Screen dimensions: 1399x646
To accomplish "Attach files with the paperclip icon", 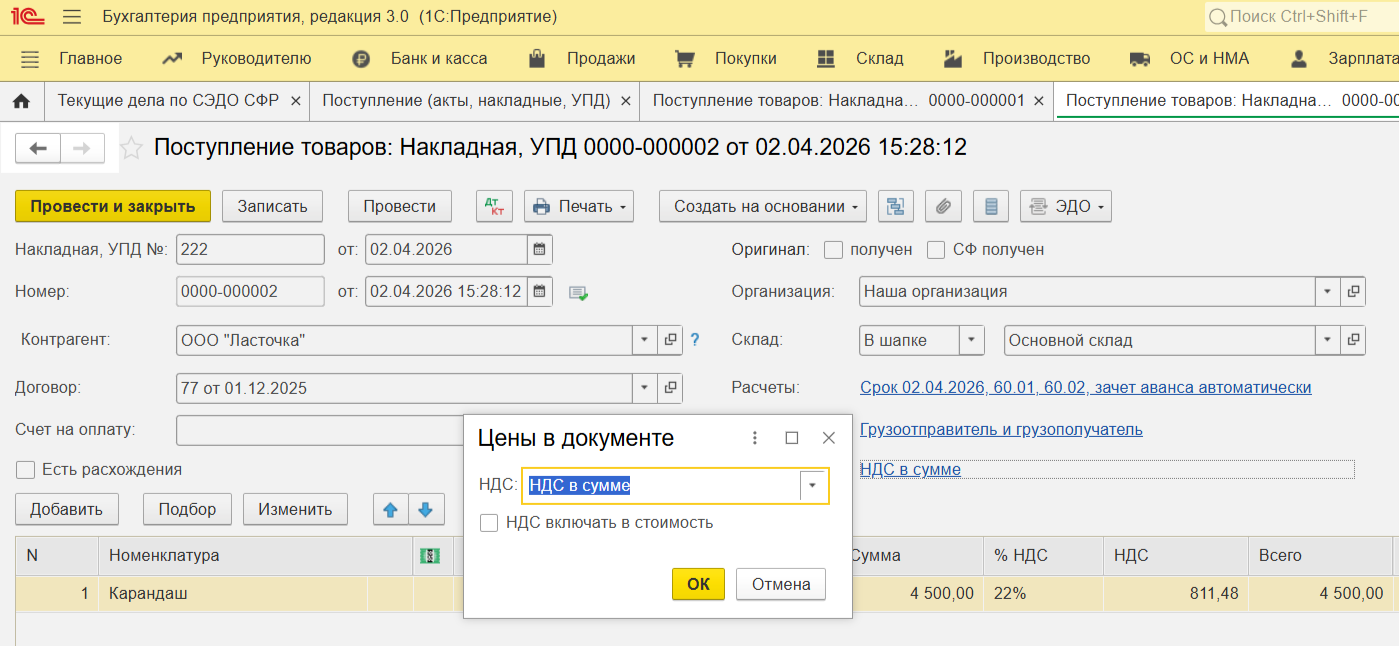I will click(x=943, y=206).
